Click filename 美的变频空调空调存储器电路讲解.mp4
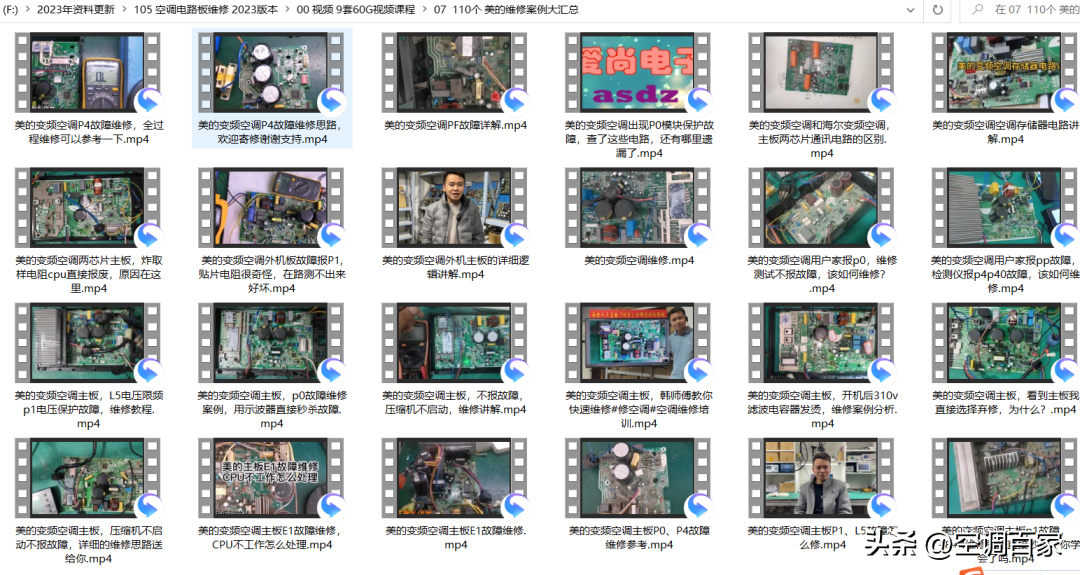Viewport: 1080px width, 575px height. tap(1006, 132)
